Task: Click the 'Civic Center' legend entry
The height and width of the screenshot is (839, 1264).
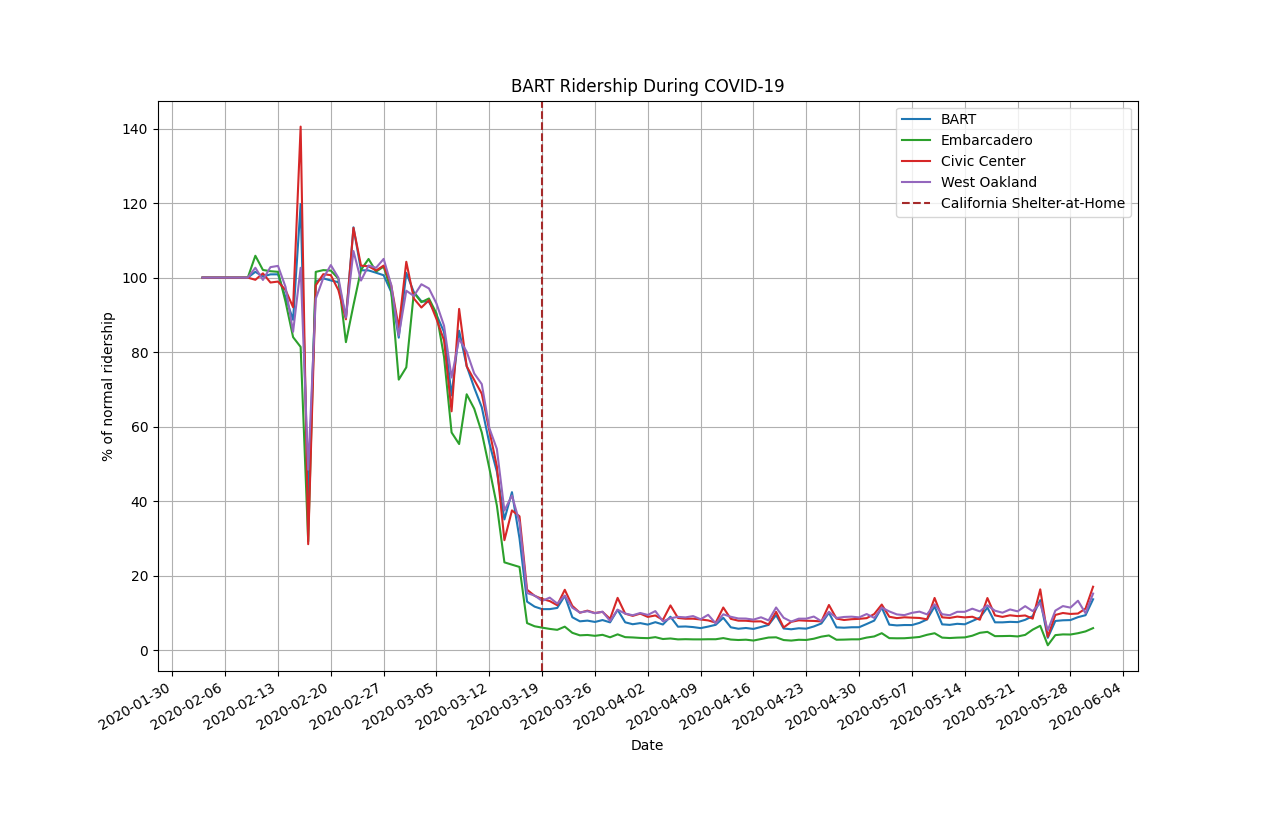Action: pyautogui.click(x=983, y=161)
